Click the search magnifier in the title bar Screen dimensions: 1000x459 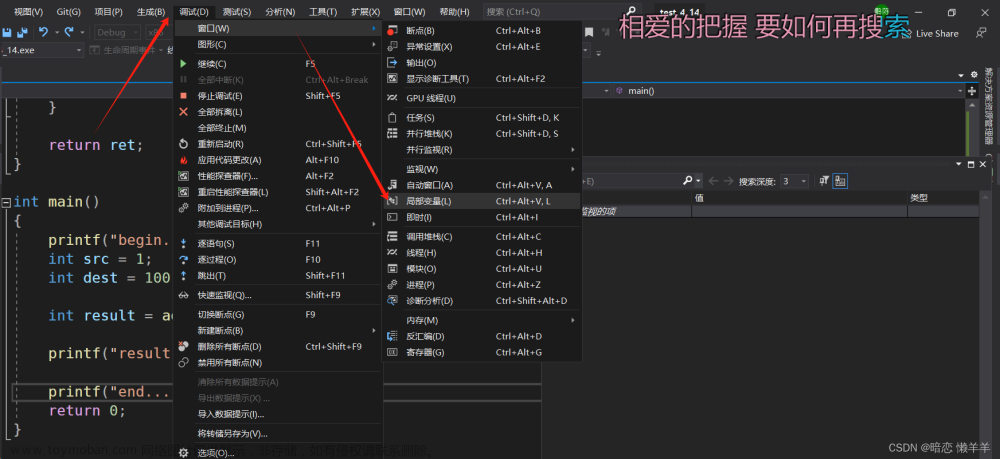pos(631,11)
